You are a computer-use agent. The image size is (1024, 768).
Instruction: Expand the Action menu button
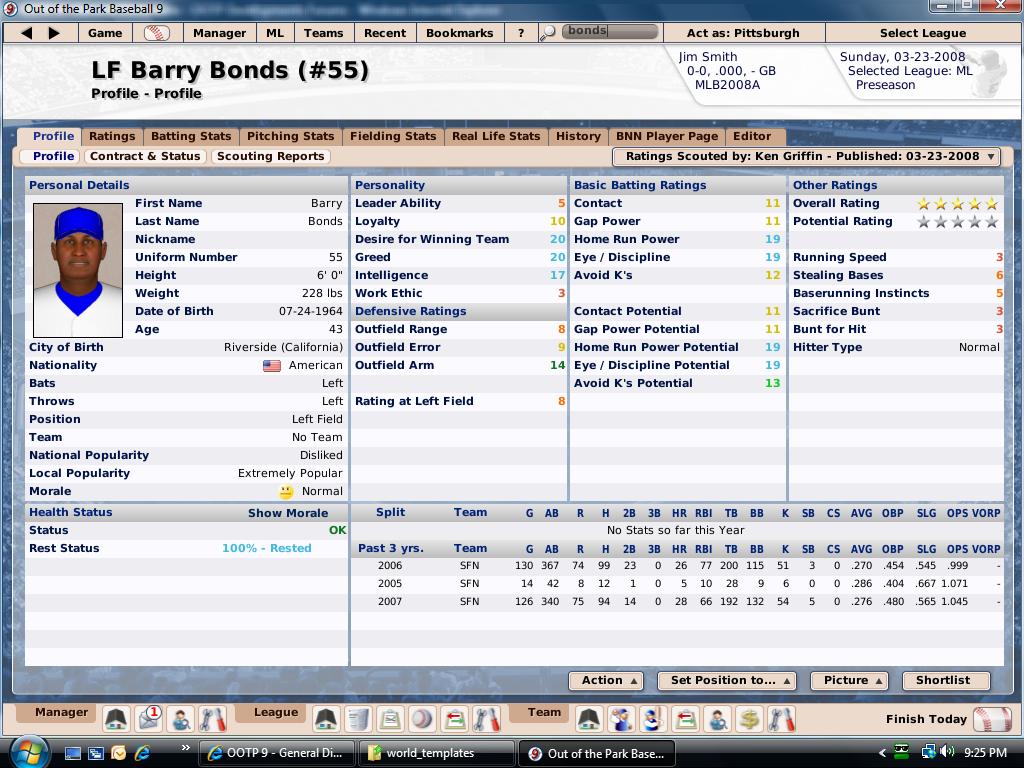pos(606,680)
